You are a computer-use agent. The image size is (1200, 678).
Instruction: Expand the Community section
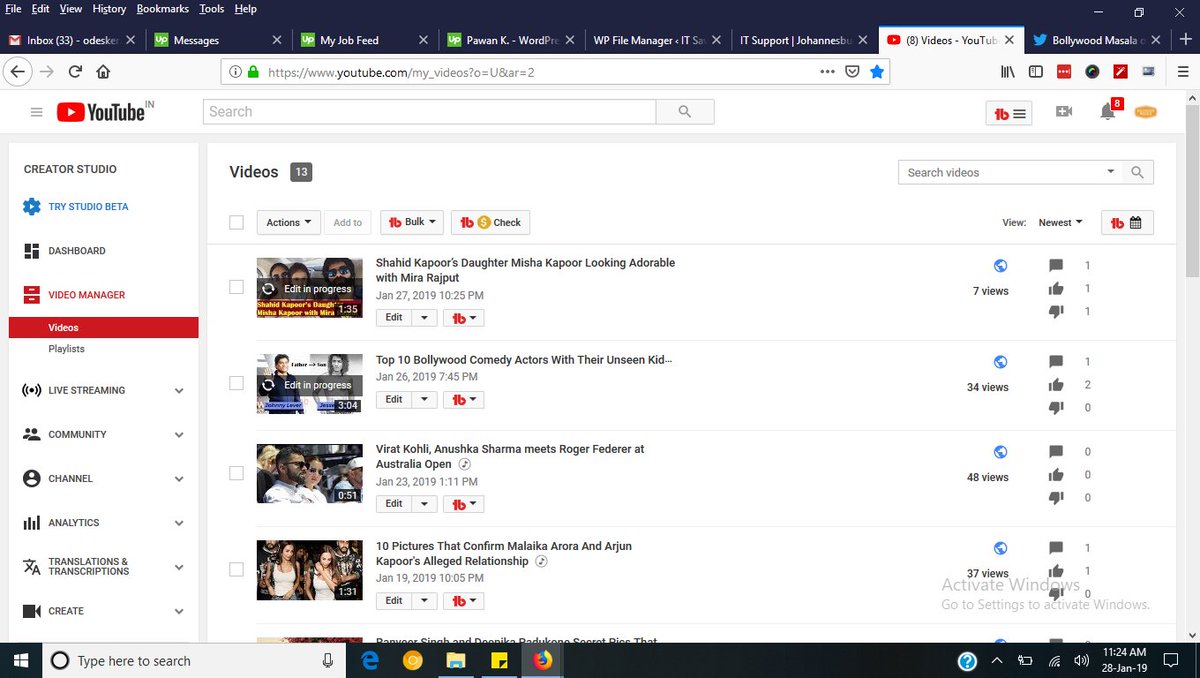(x=179, y=435)
